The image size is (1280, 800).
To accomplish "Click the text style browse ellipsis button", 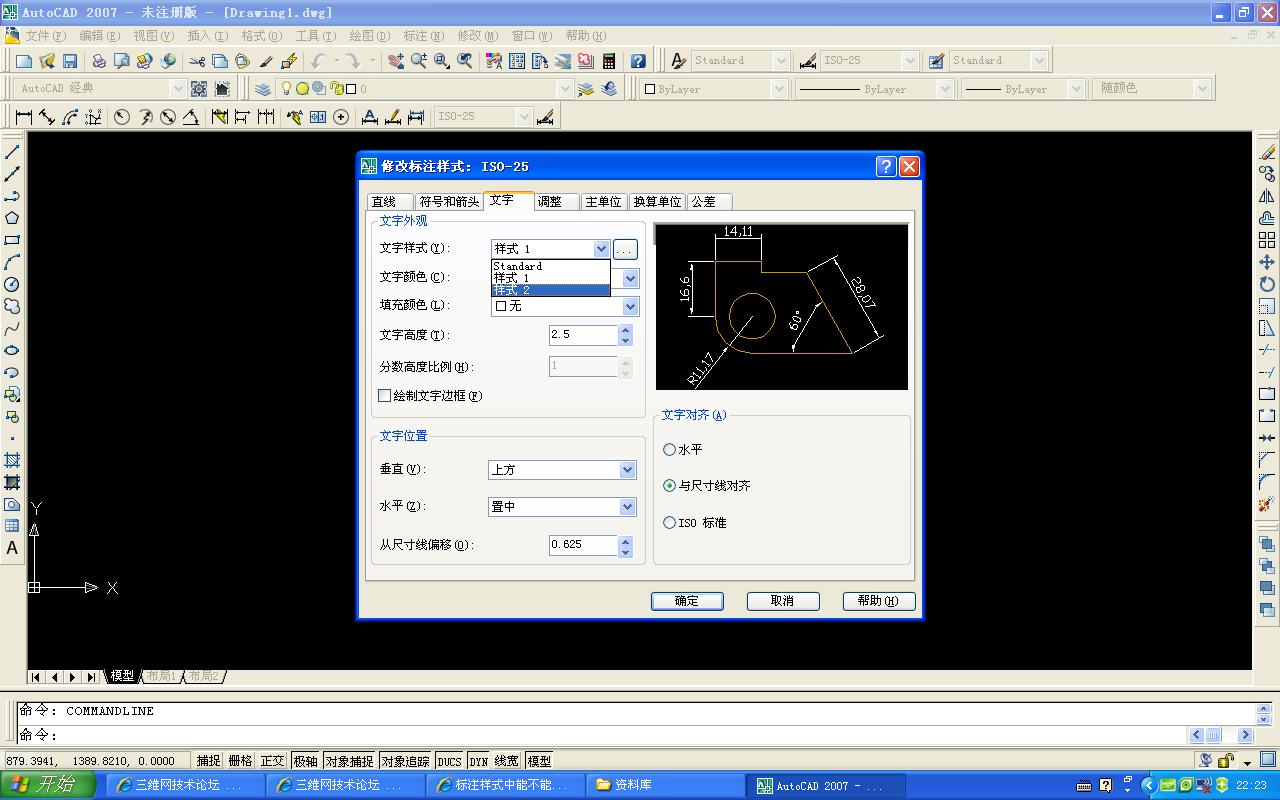I will [x=625, y=249].
